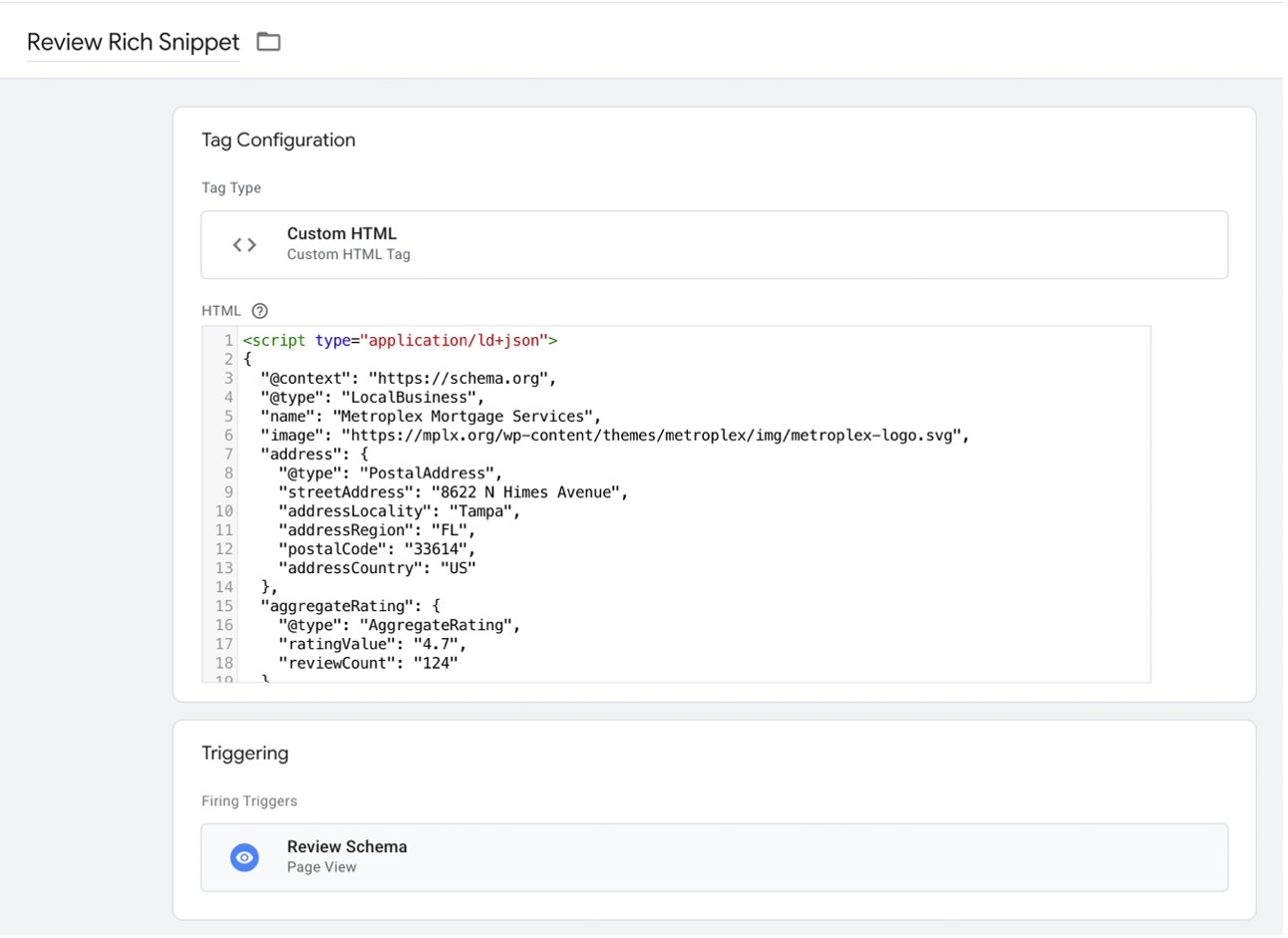Click the Review Schema eye icon
This screenshot has height=938, width=1288.
click(244, 857)
